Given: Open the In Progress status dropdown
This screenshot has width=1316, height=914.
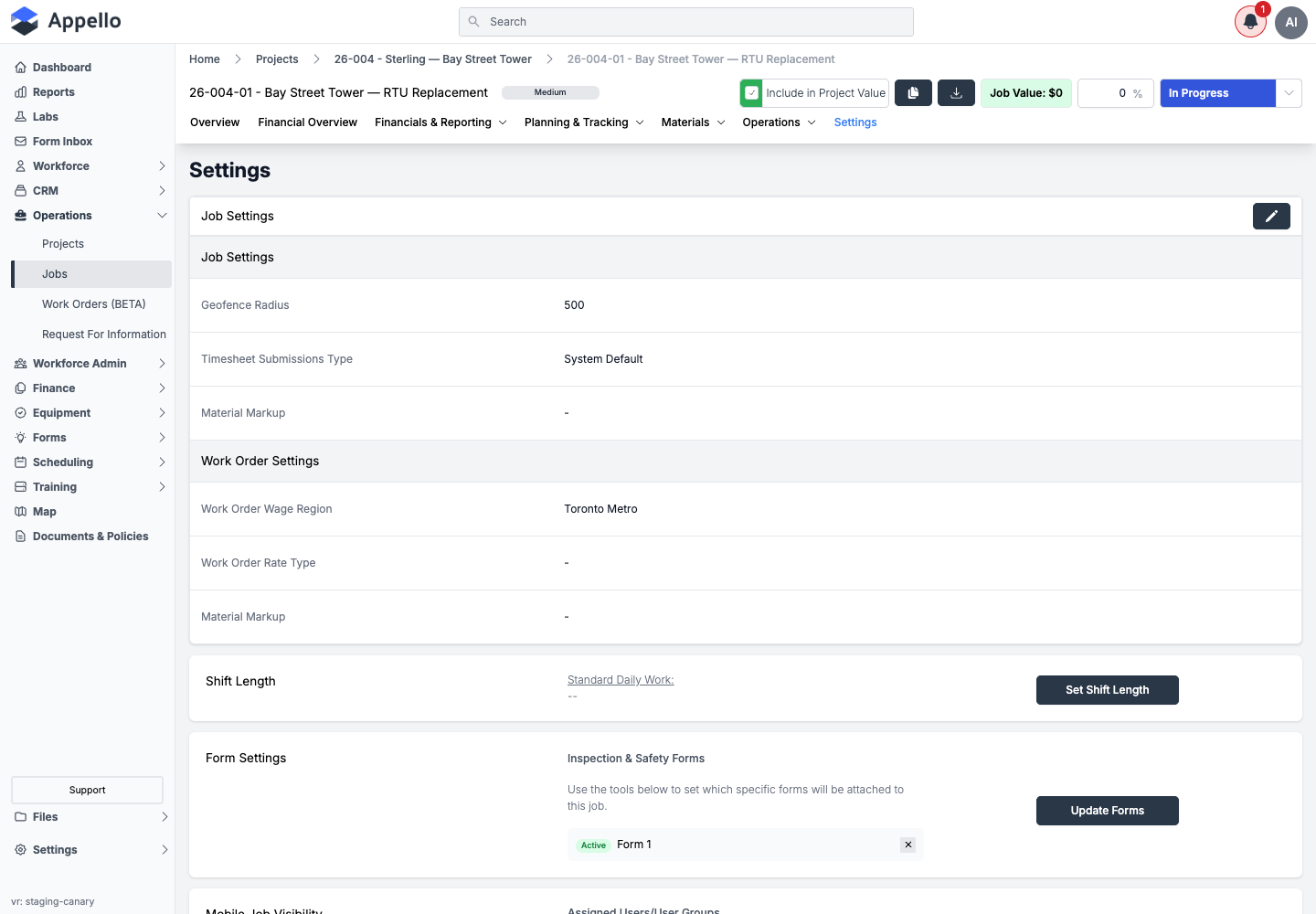Looking at the screenshot, I should (x=1289, y=93).
